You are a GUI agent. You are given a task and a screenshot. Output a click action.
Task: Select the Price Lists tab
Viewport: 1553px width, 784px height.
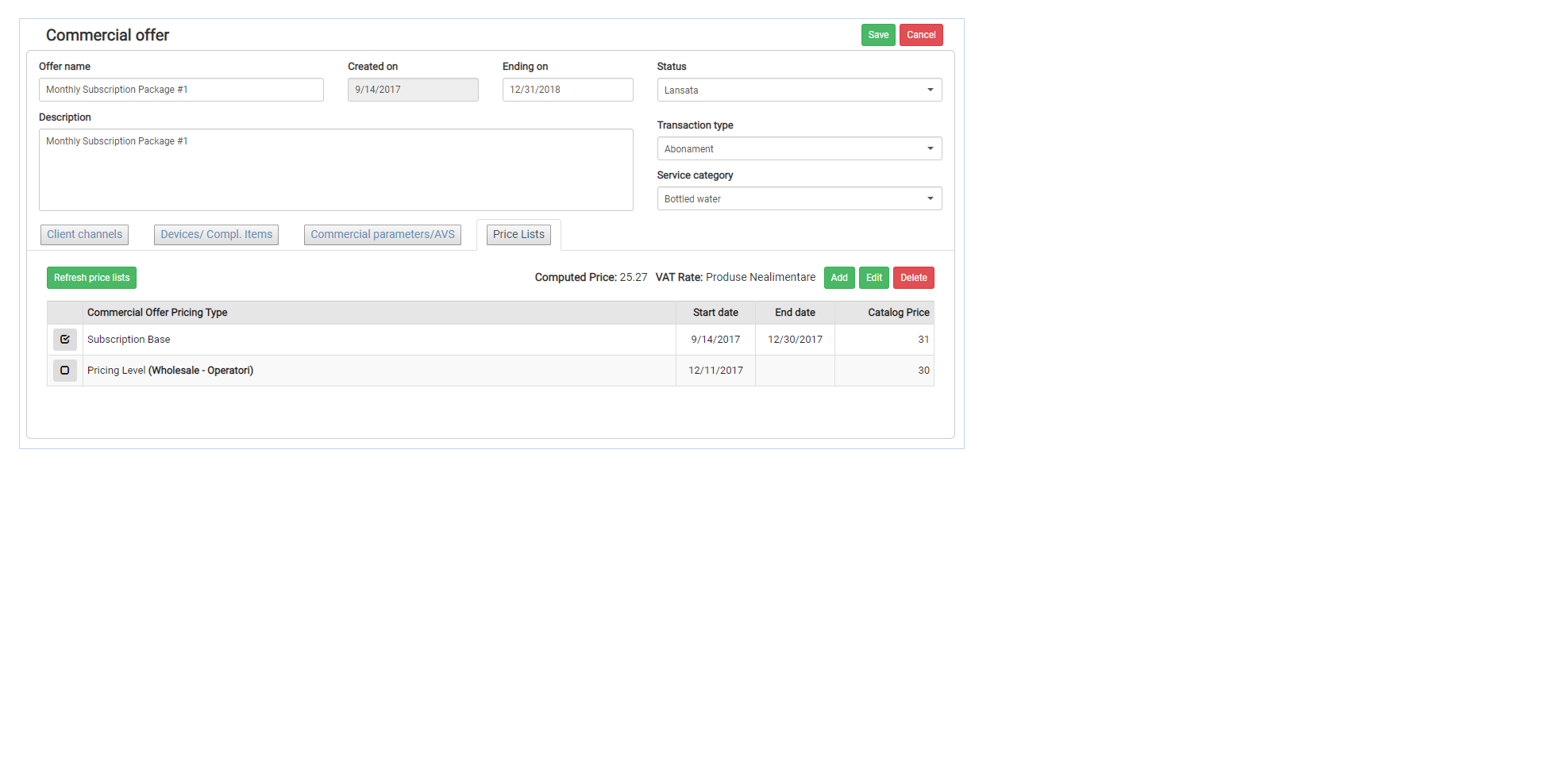[518, 235]
